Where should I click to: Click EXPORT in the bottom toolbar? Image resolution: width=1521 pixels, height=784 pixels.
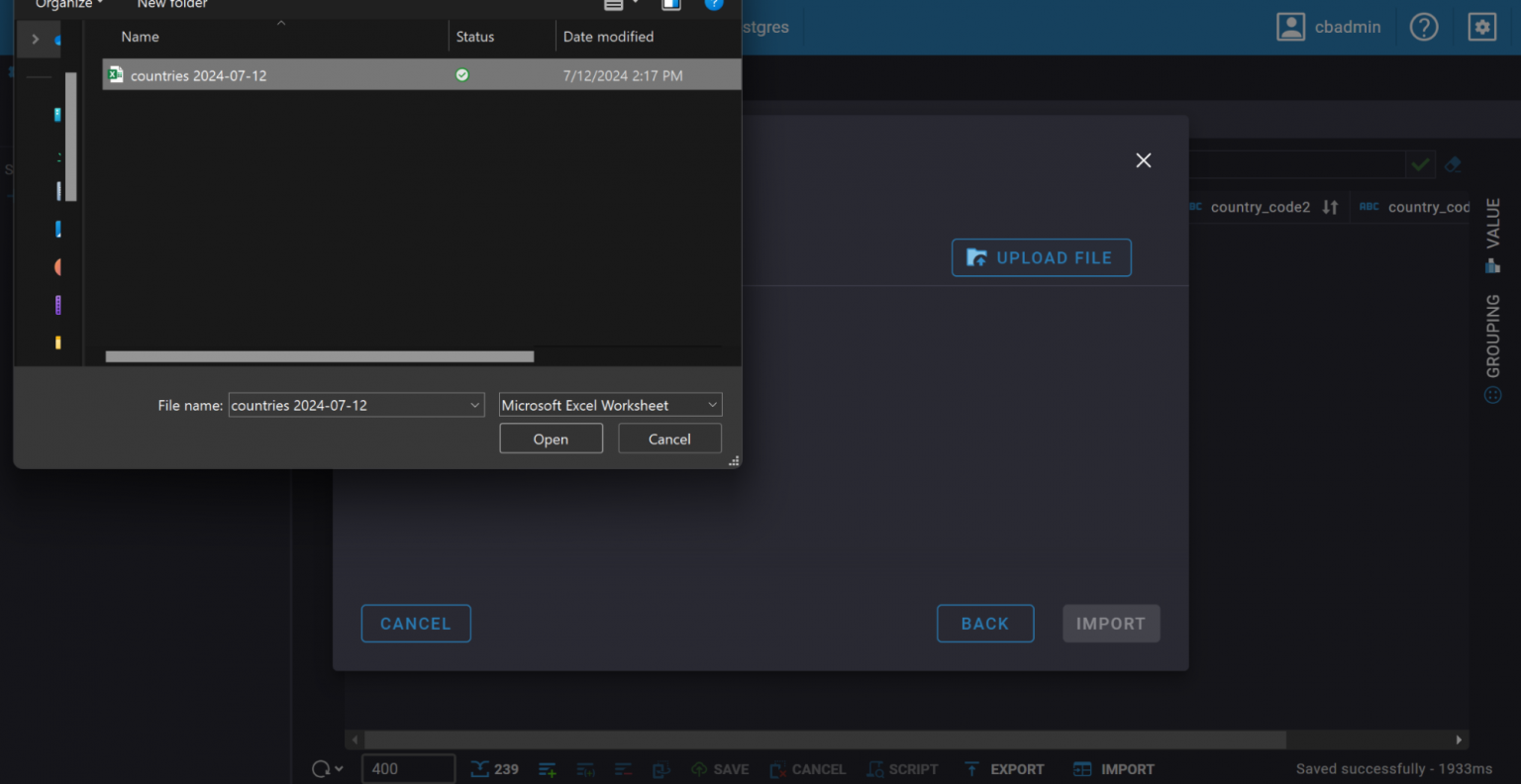coord(1004,769)
